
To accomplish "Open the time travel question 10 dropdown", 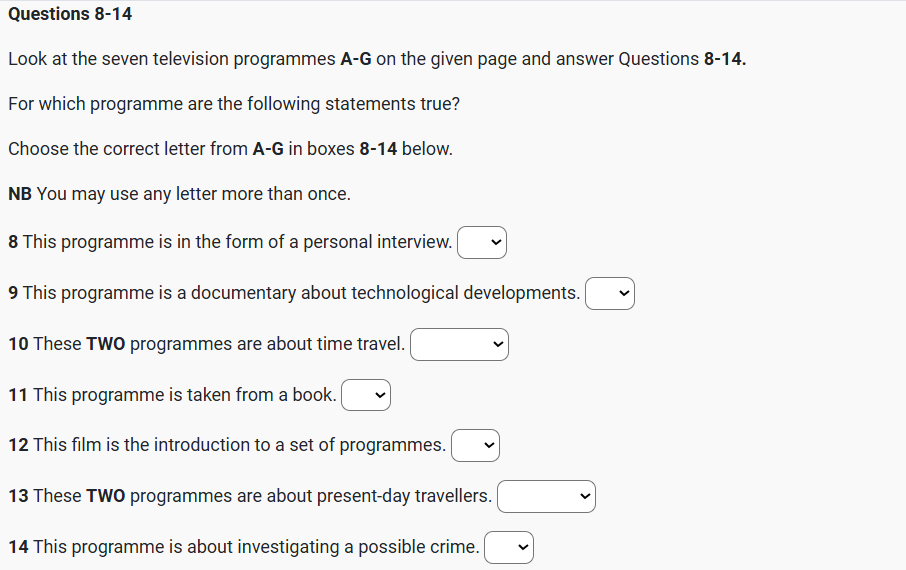I will [459, 345].
